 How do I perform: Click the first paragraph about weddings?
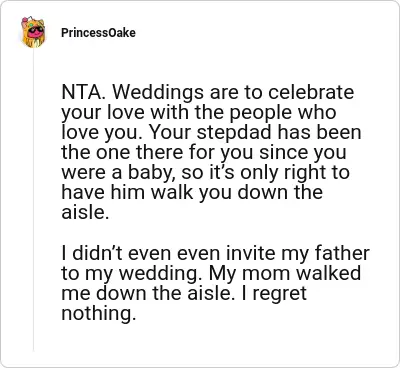211,152
